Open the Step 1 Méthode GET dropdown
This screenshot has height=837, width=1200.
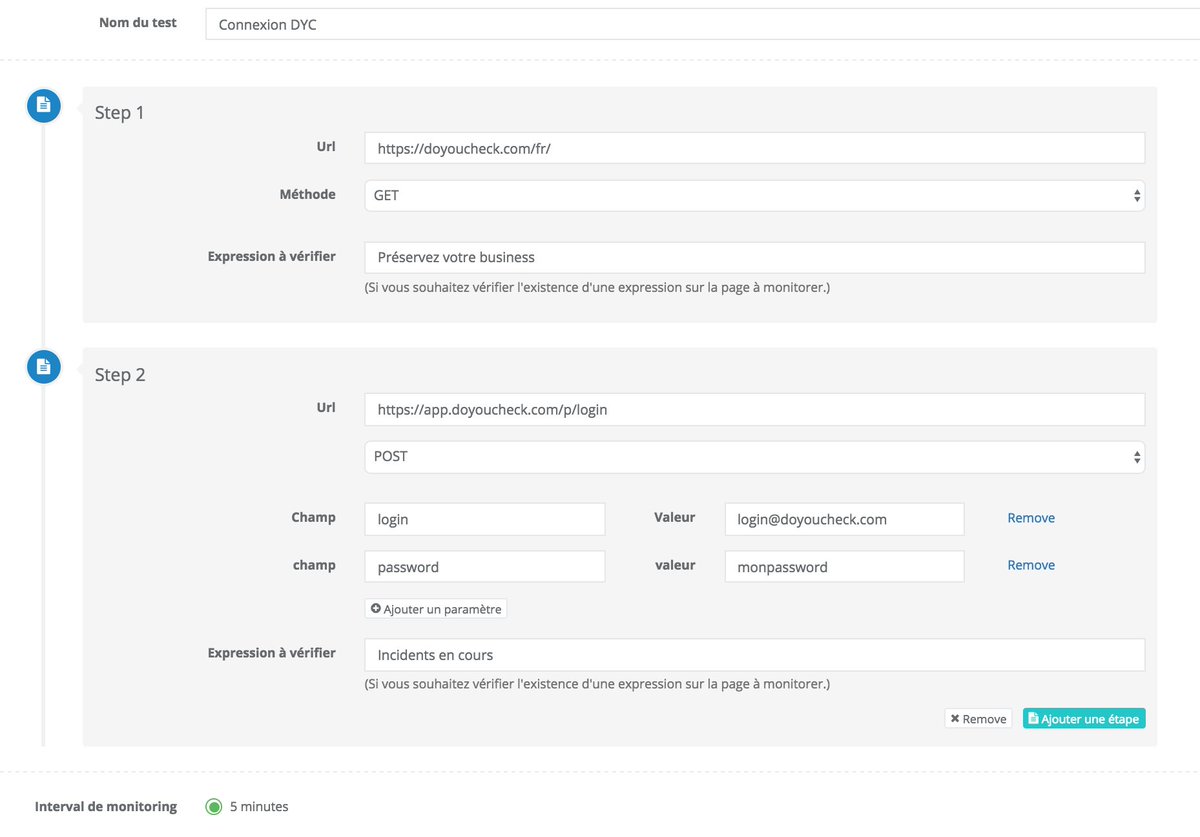pos(755,196)
